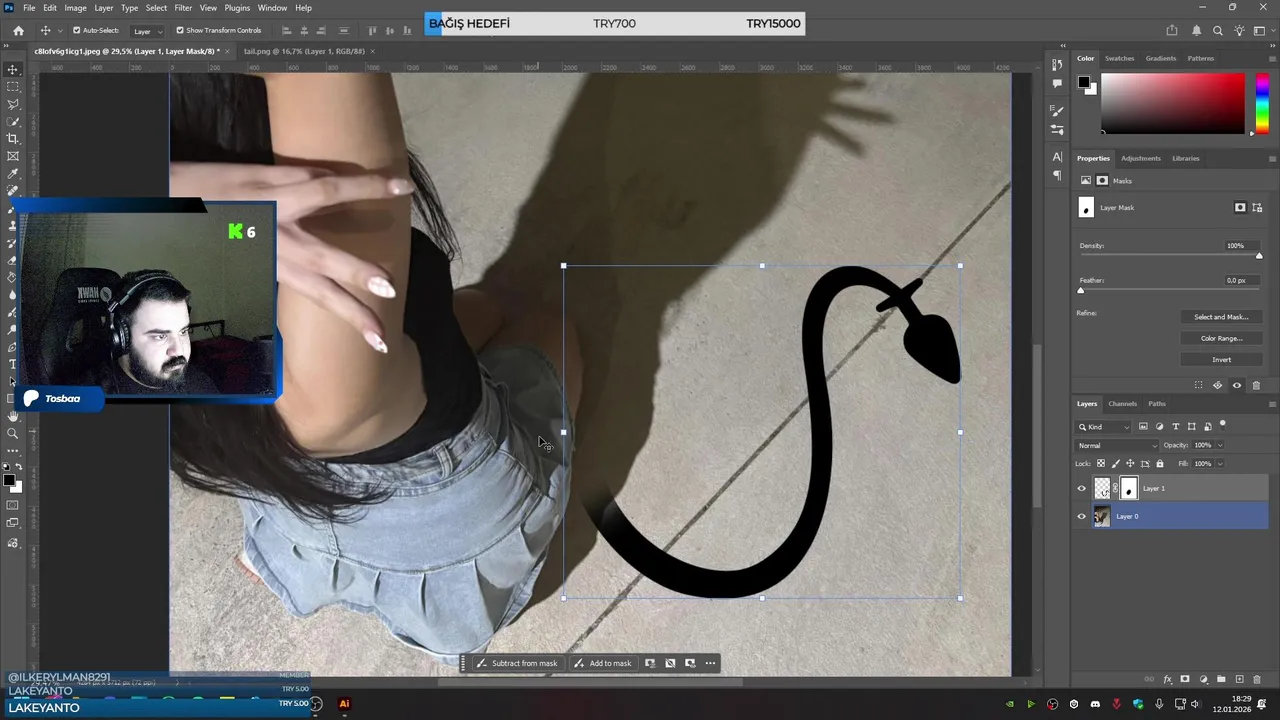1280x720 pixels.
Task: Open the Fill slider dropdown arrow
Action: (1220, 463)
